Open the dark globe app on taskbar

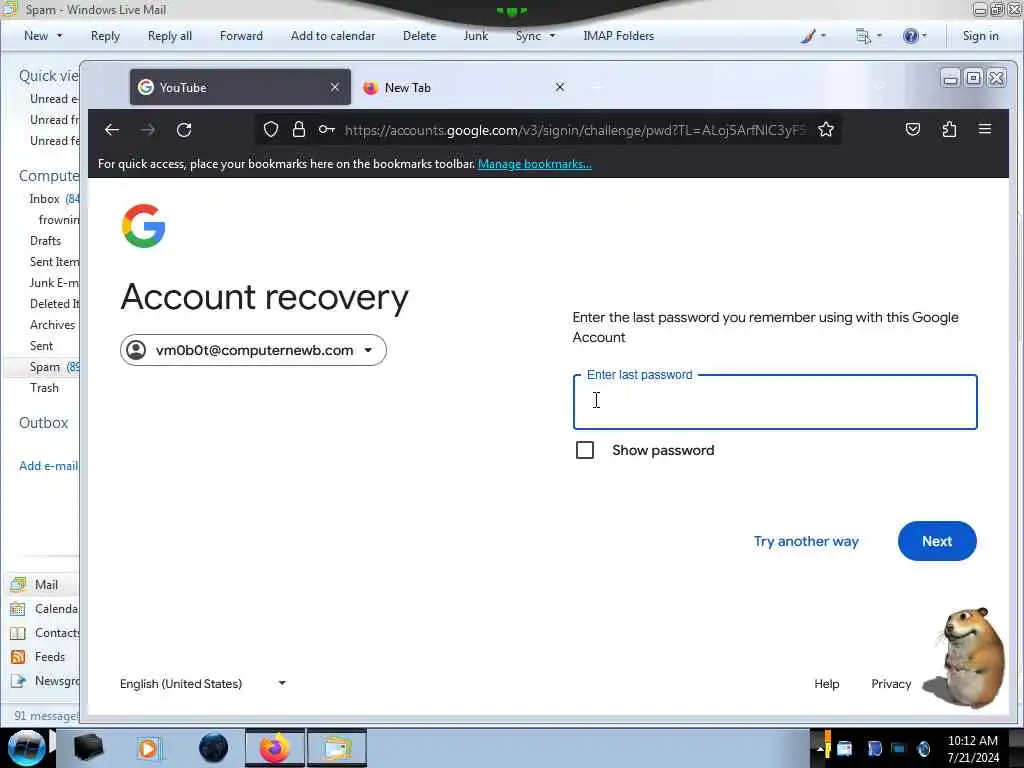[x=214, y=748]
